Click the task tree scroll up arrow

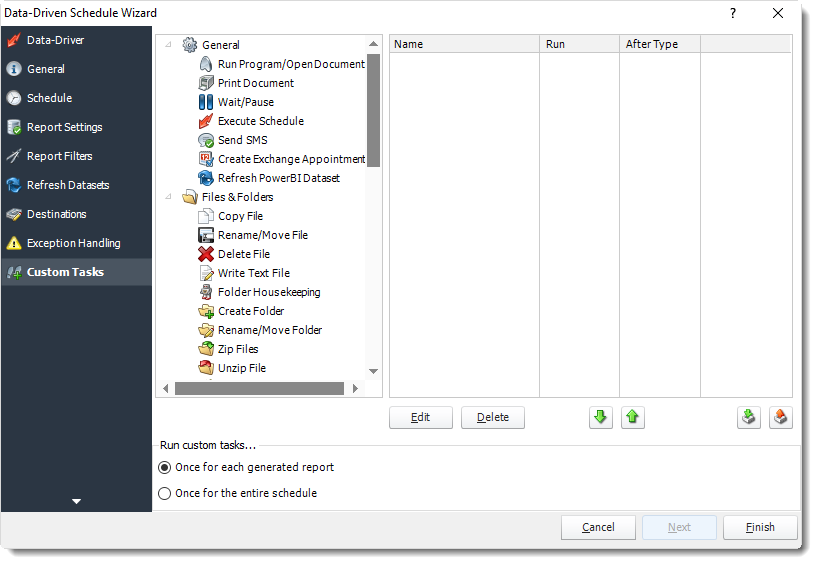tap(373, 44)
